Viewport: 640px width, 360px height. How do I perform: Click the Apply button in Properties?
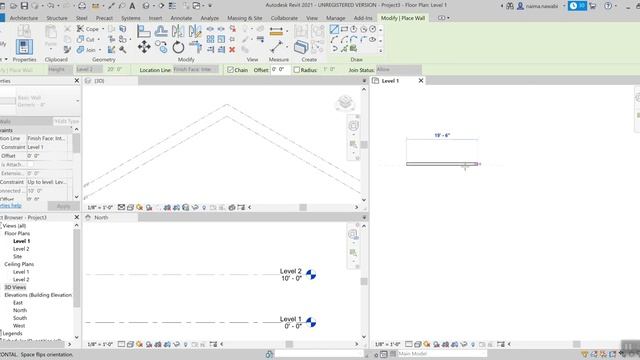coord(63,206)
